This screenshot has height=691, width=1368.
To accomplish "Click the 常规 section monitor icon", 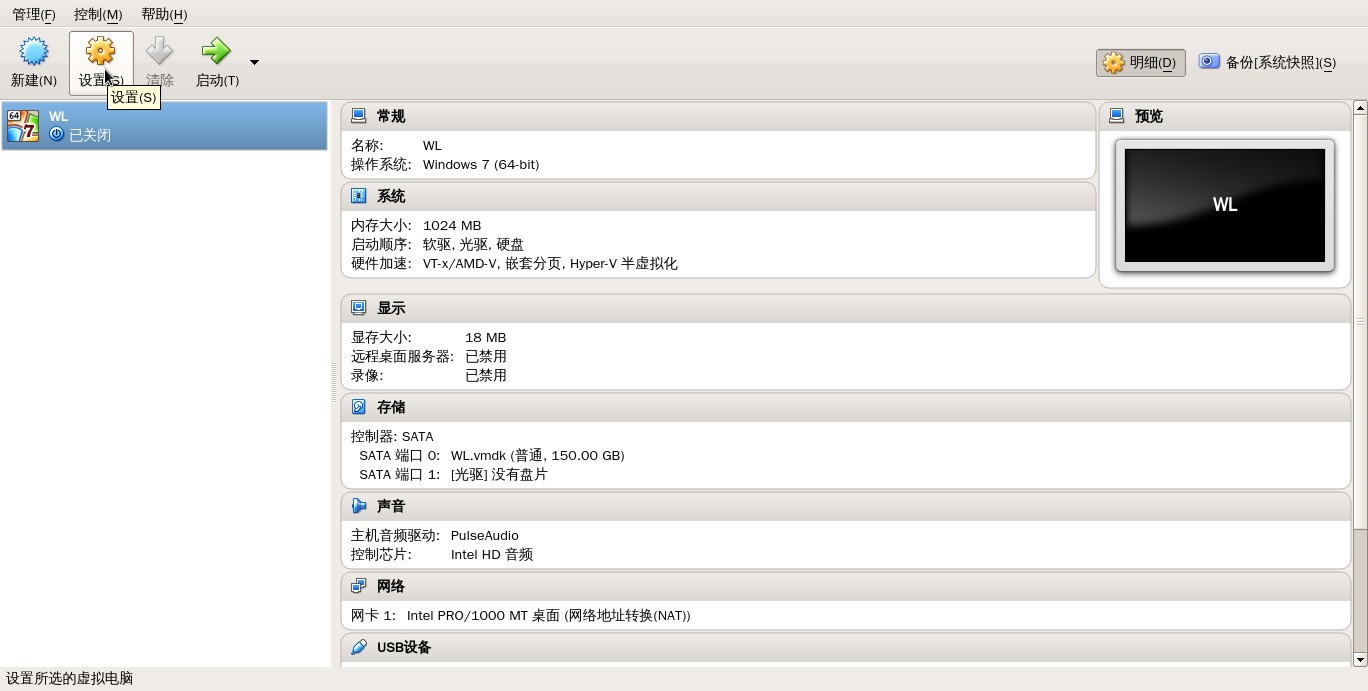I will [x=359, y=116].
